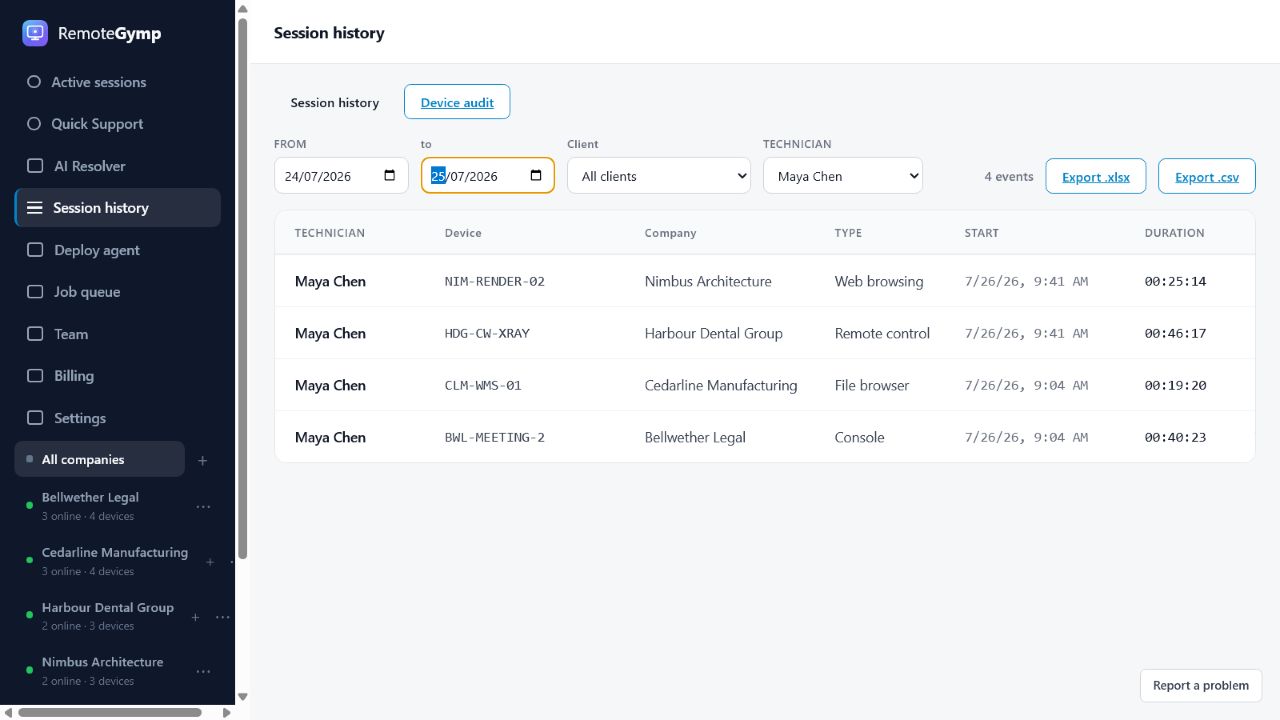The width and height of the screenshot is (1280, 720).
Task: Click the plus icon beside All companies
Action: click(203, 461)
